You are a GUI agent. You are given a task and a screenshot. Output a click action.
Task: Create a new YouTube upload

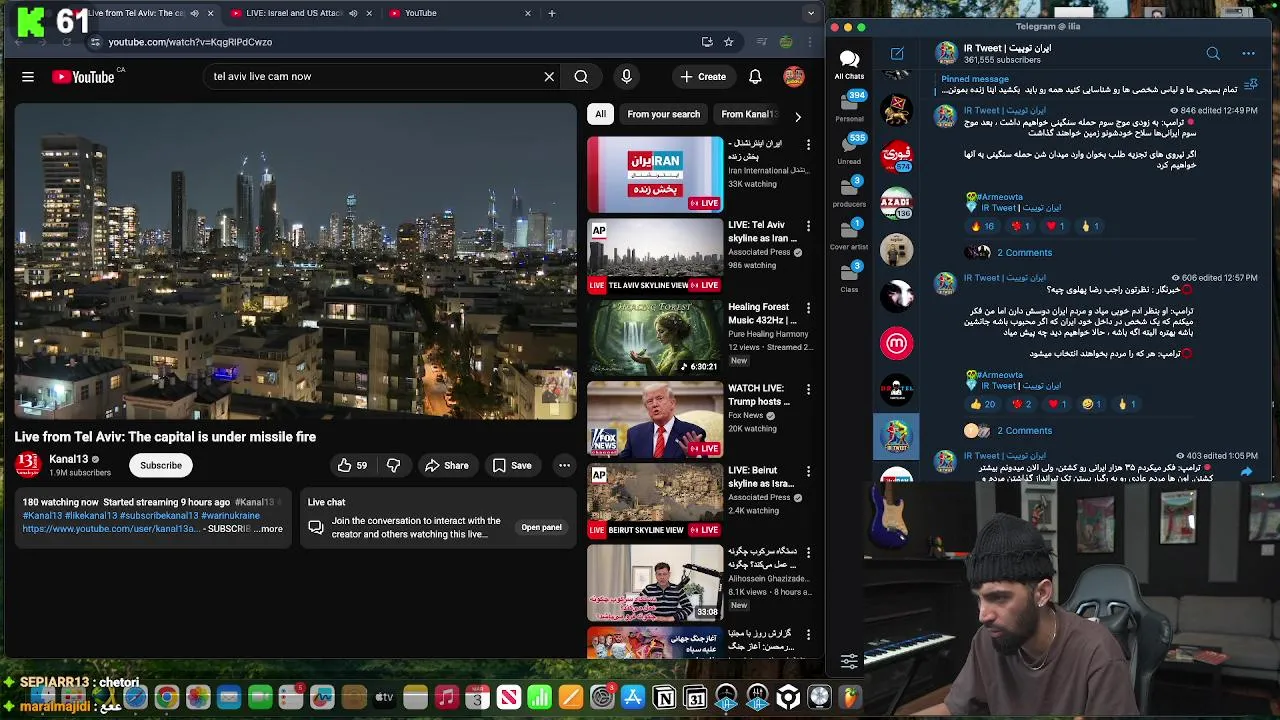pos(703,76)
